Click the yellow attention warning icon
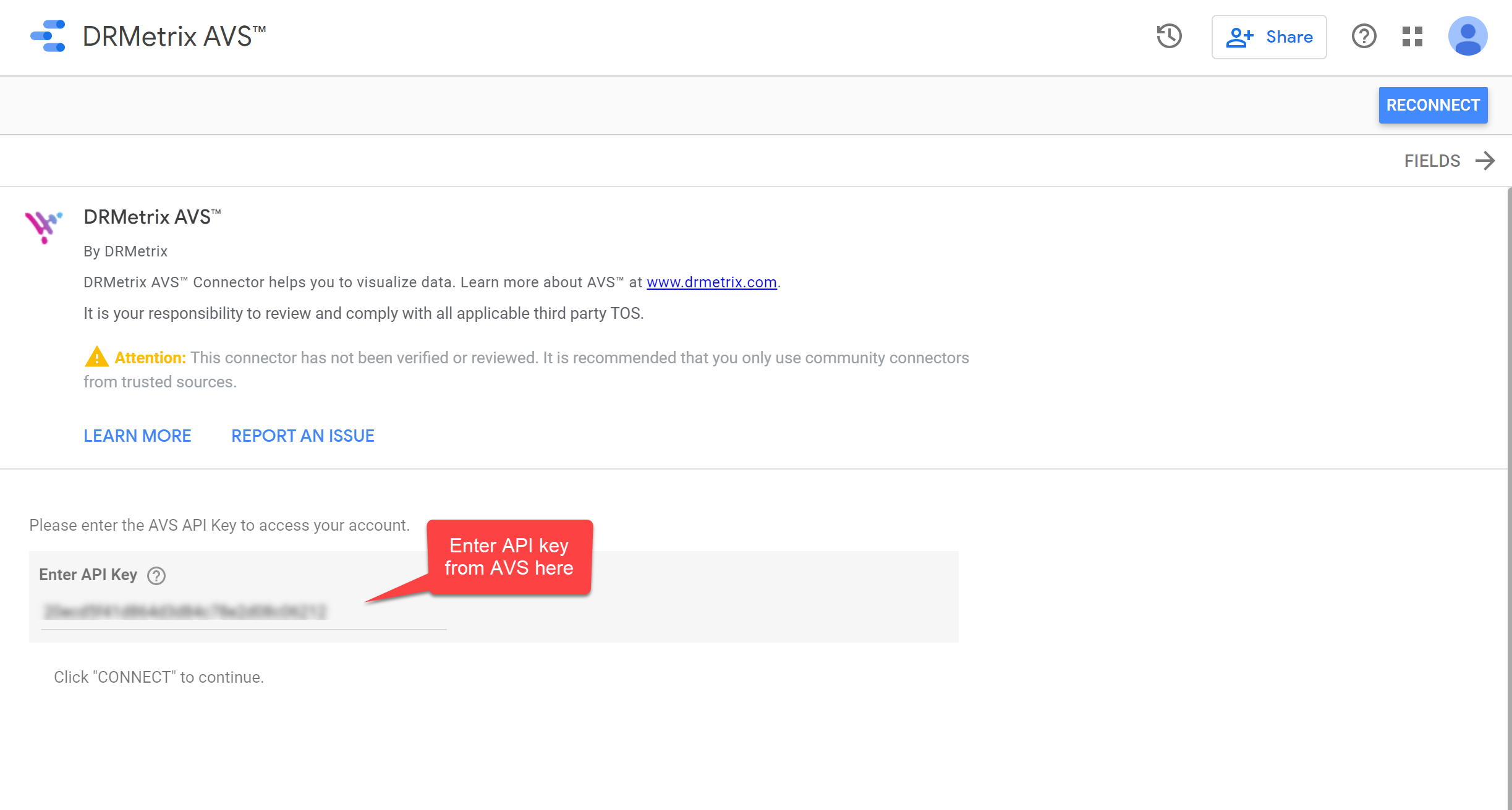This screenshot has width=1512, height=810. coord(96,357)
